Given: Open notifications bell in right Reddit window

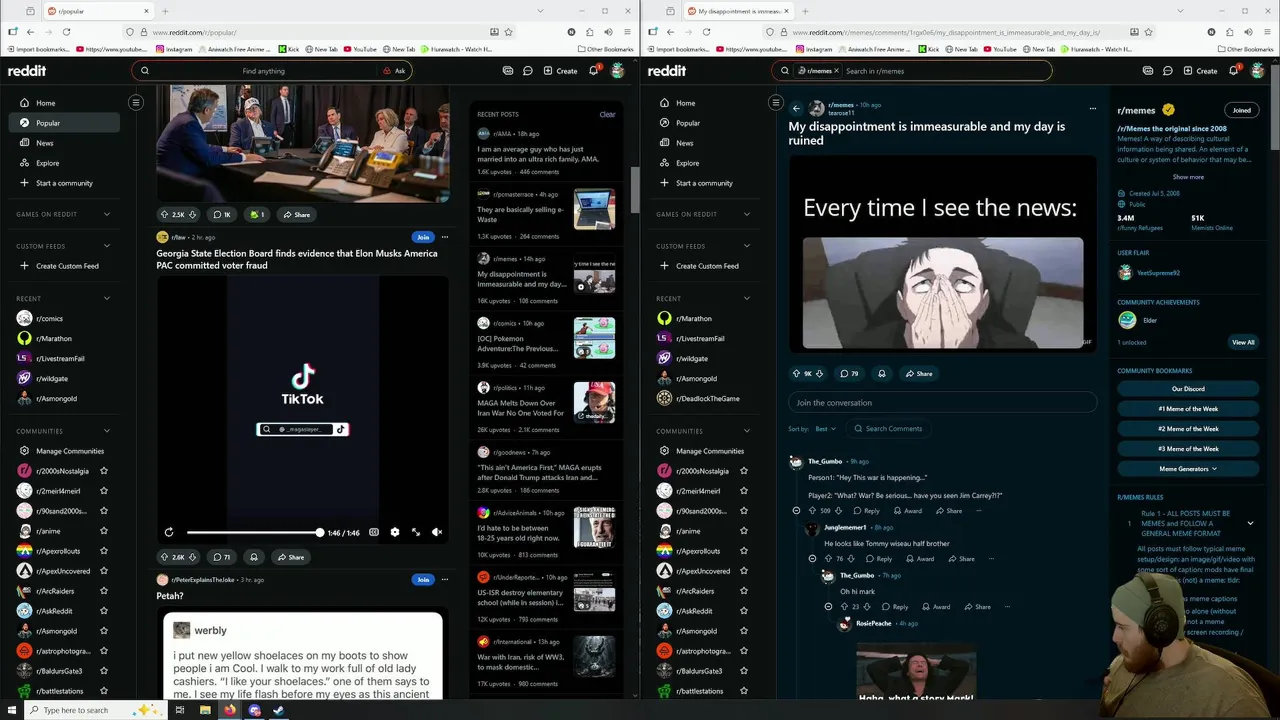Looking at the screenshot, I should click(1233, 71).
